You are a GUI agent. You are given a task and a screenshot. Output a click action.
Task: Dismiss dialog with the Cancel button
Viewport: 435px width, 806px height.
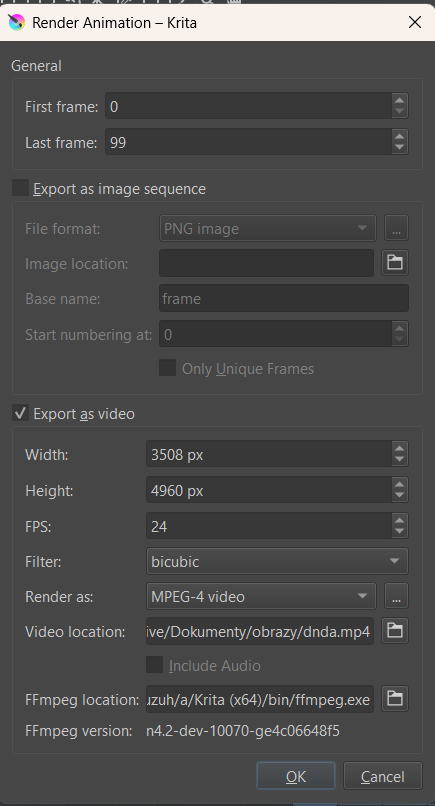coord(383,776)
